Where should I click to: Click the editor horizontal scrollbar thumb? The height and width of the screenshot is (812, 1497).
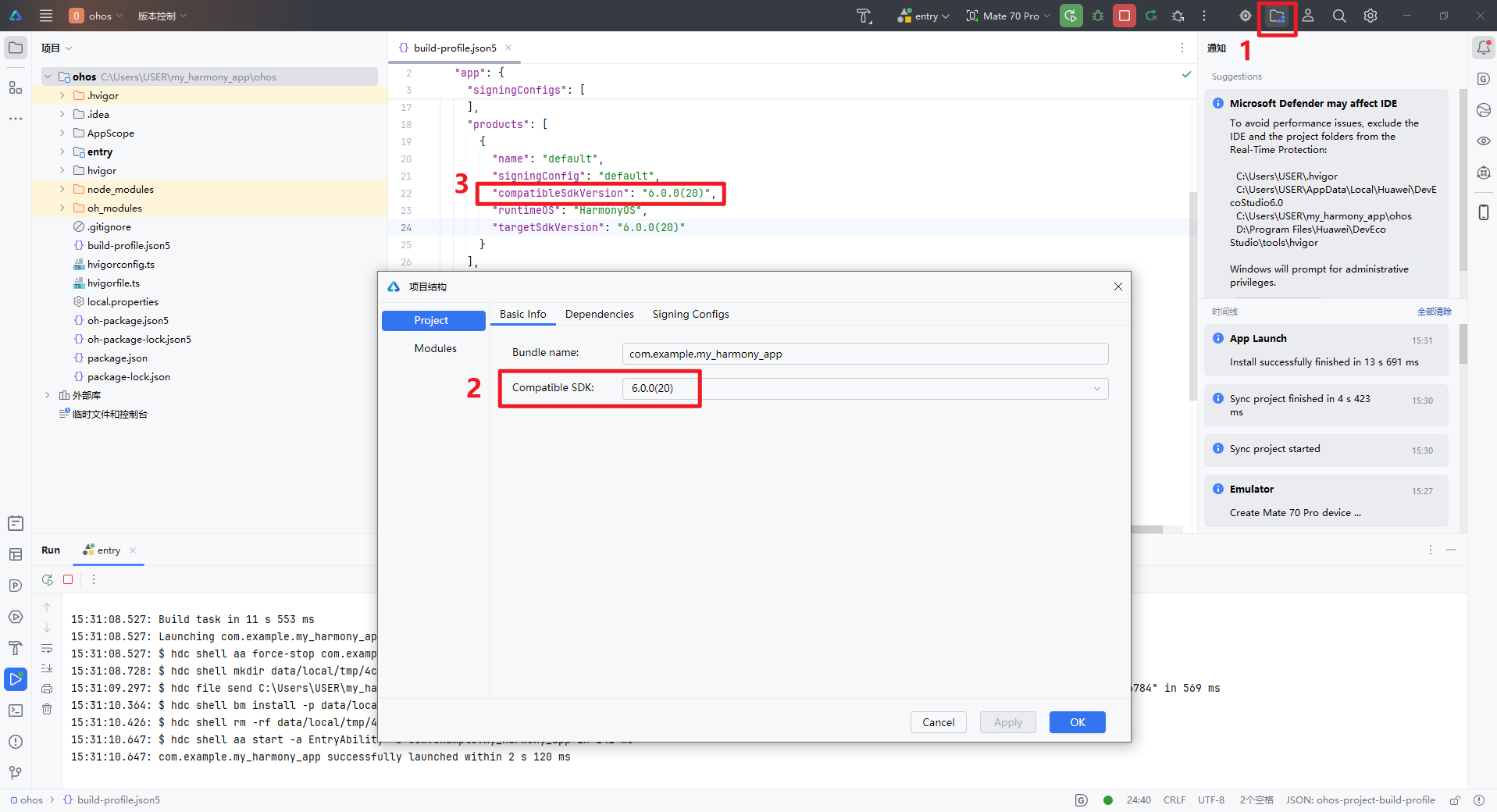point(1146,529)
